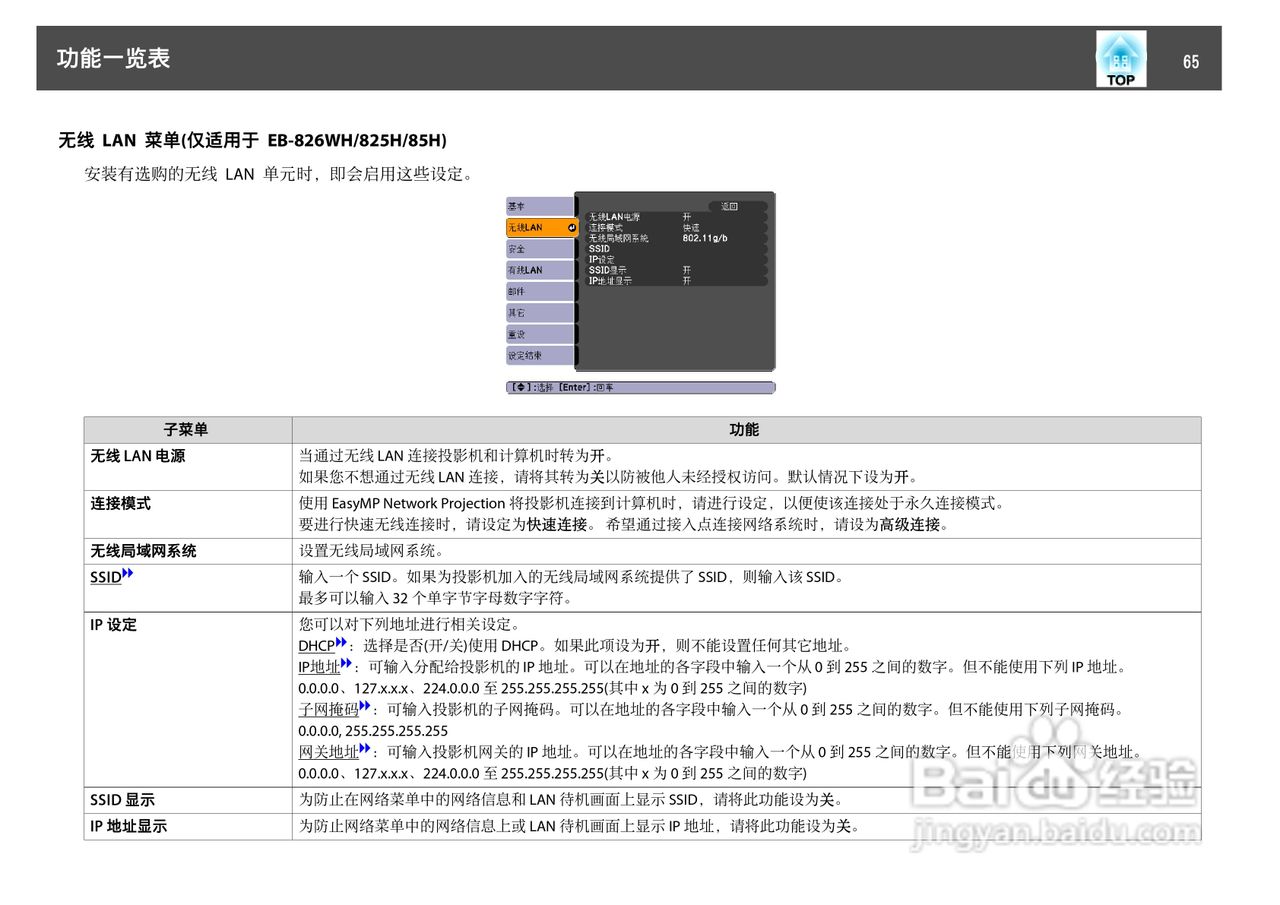Click the 802.11g/b value in menu image
Viewport: 1280px width, 905px height.
point(705,238)
